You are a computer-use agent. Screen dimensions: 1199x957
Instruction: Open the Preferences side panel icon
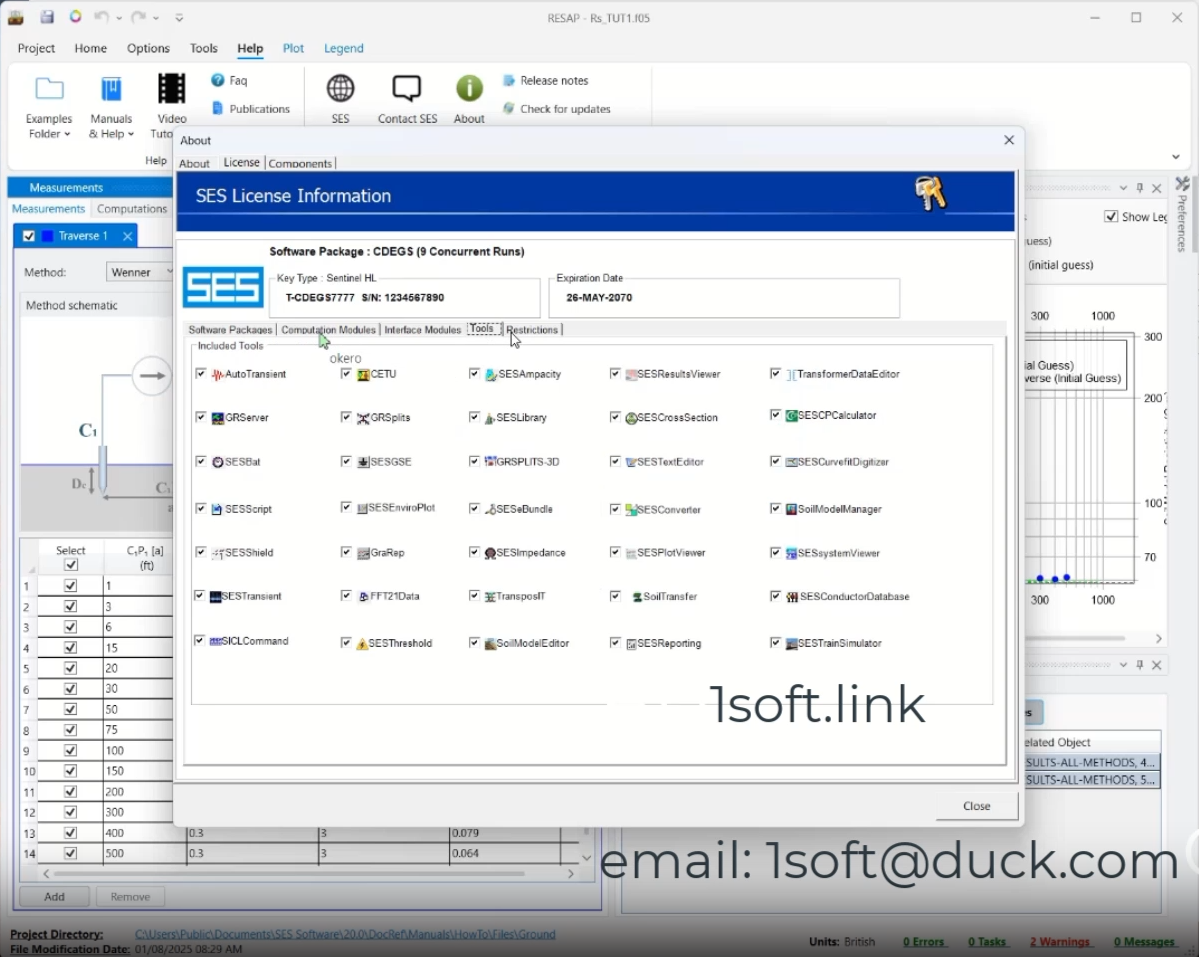pyautogui.click(x=1182, y=184)
